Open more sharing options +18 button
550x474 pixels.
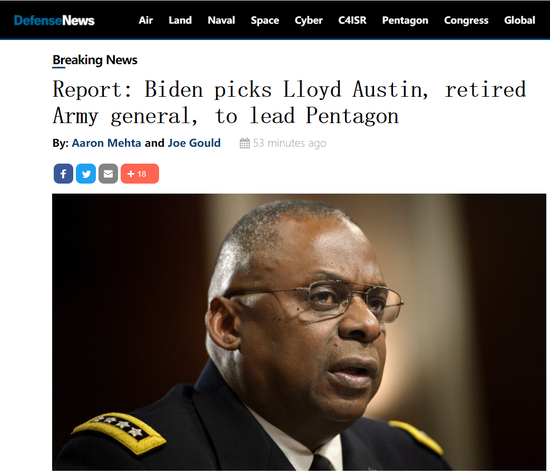[140, 174]
